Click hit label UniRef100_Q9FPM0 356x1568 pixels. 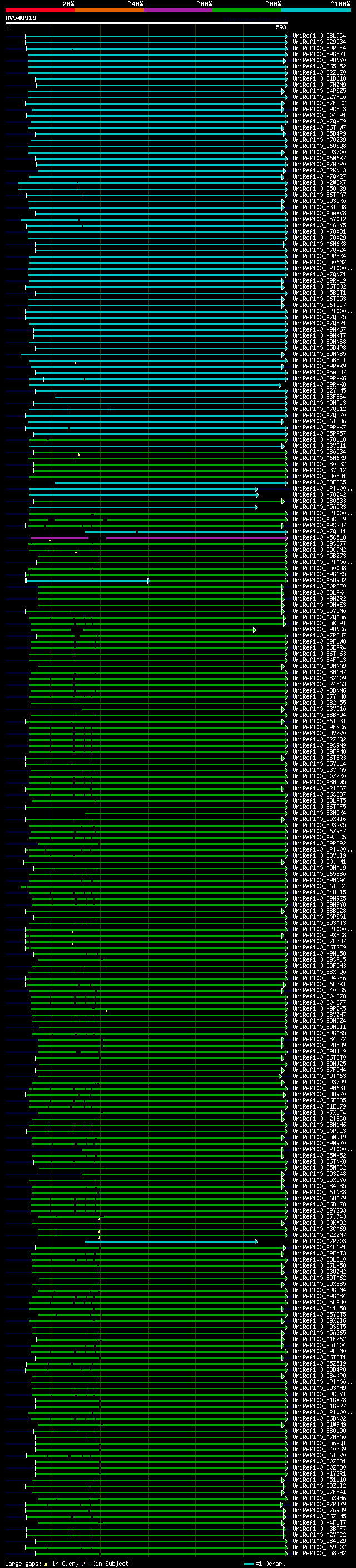click(319, 752)
